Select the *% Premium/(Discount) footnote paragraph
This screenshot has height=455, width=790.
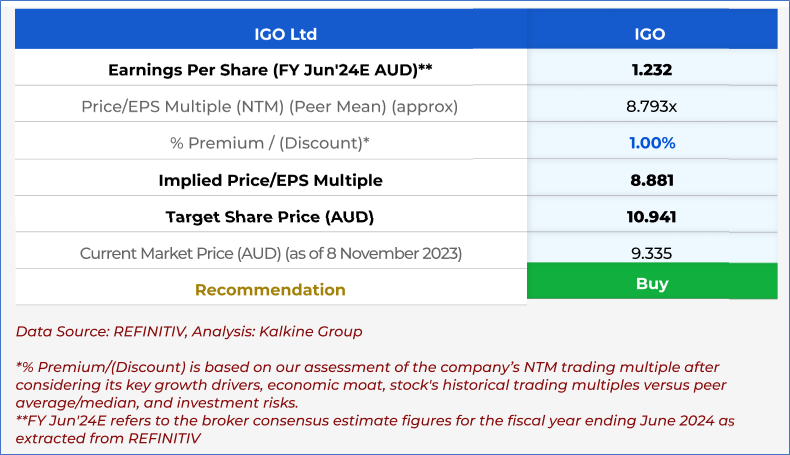366,385
